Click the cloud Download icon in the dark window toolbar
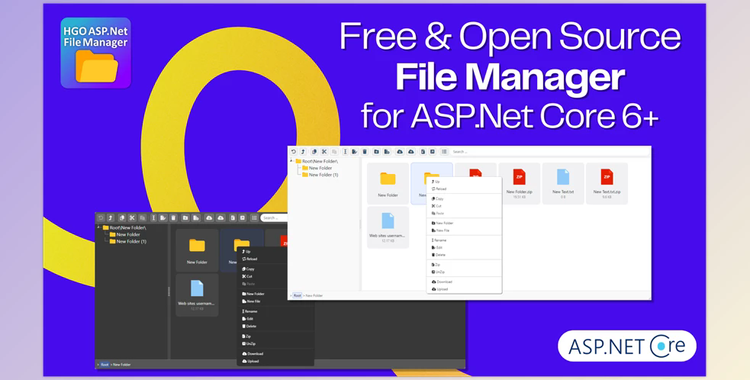 tap(209, 218)
